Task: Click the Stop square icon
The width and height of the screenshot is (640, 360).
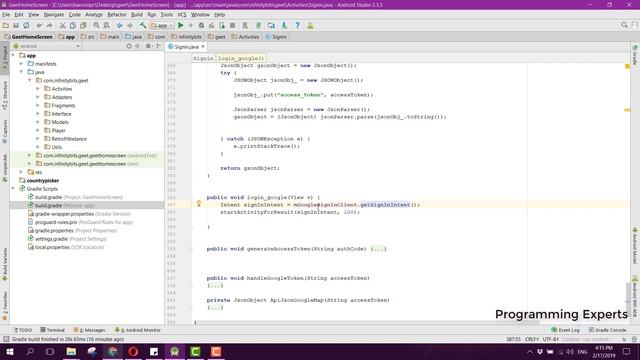Action: click(232, 25)
